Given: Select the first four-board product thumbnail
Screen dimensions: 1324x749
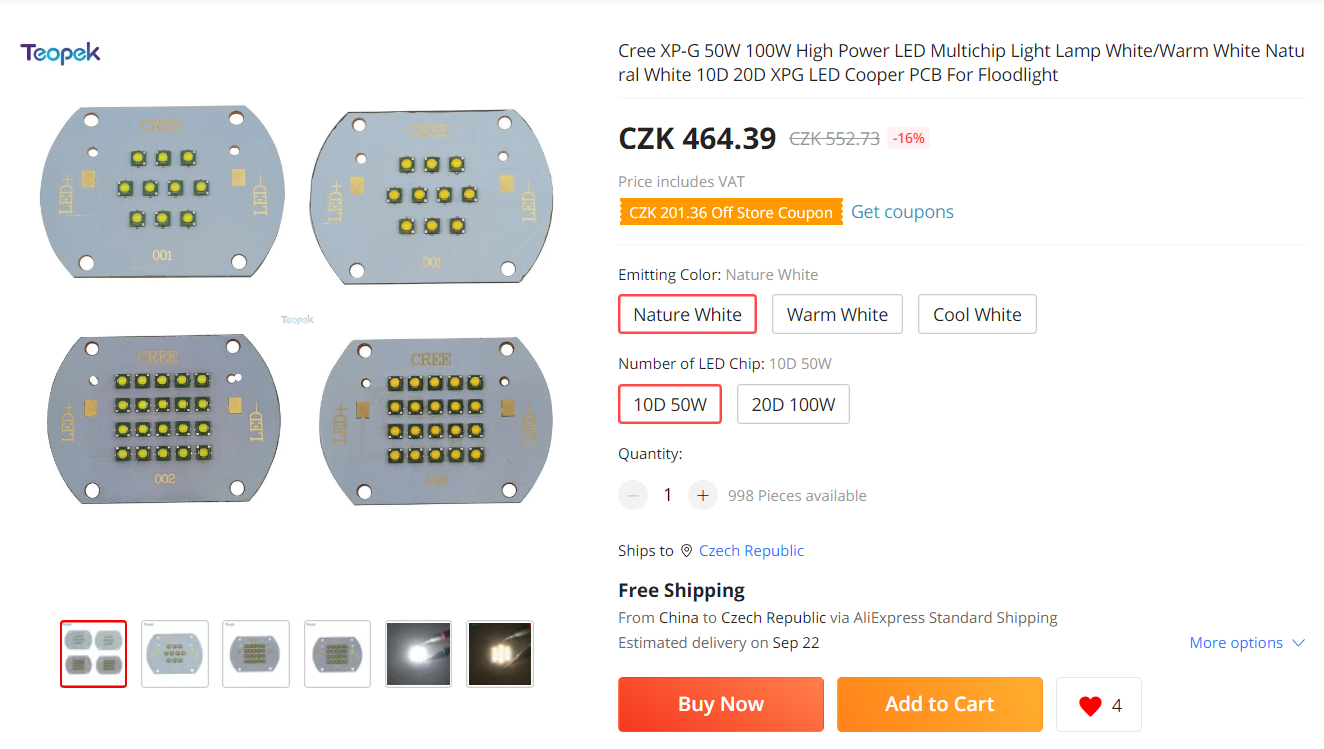Looking at the screenshot, I should click(94, 654).
